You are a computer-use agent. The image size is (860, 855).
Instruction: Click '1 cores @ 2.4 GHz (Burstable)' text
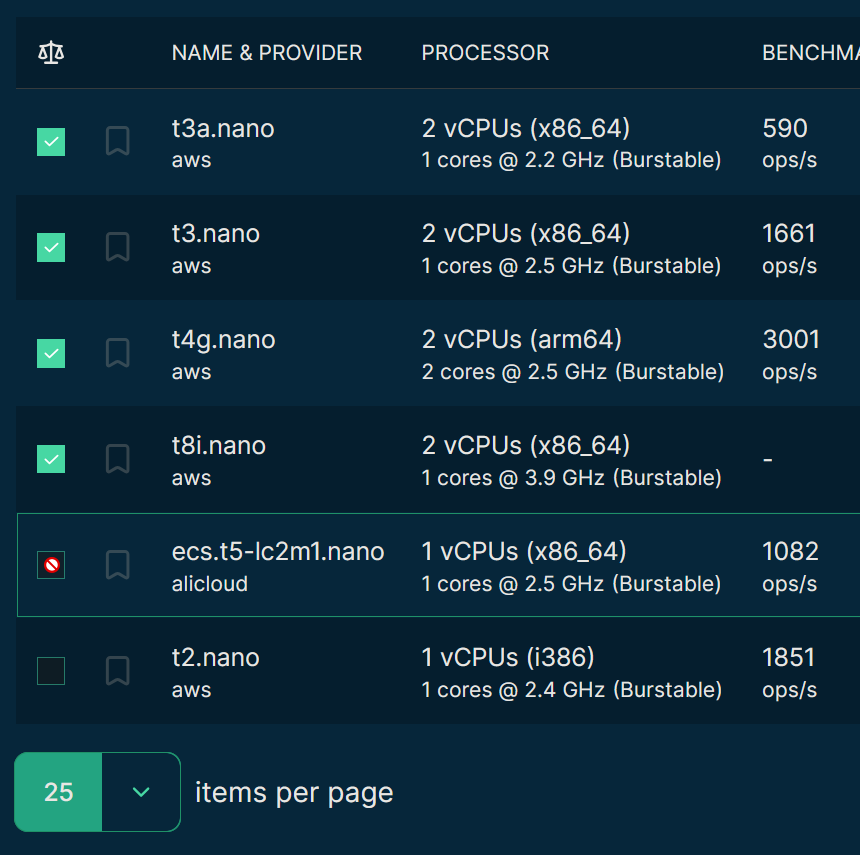point(572,689)
